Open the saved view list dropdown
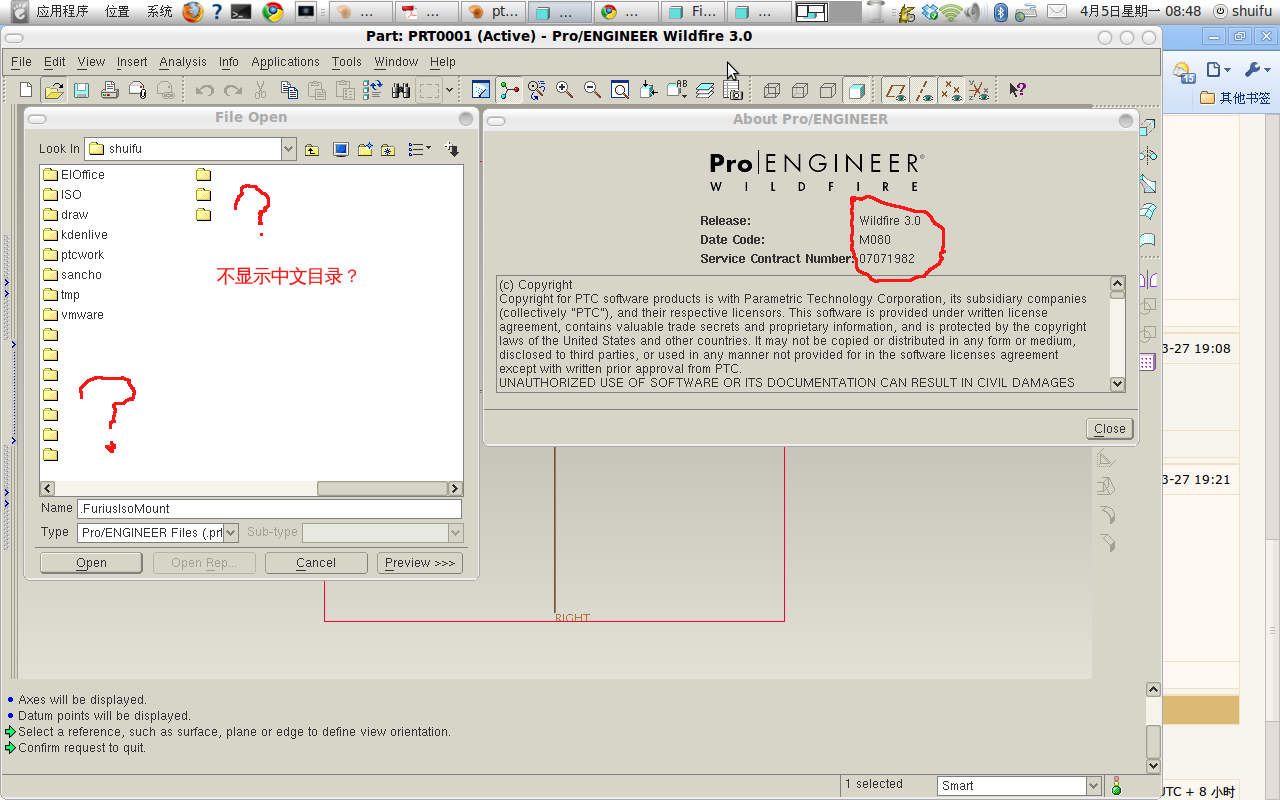Viewport: 1280px width, 800px height. [x=677, y=90]
